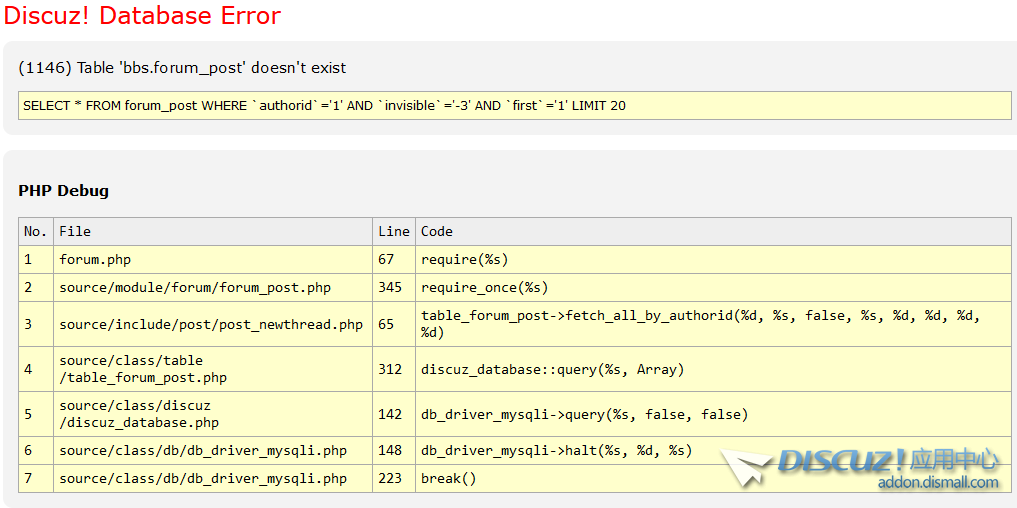Click row number 3 cell
The image size is (1017, 508).
(x=36, y=324)
